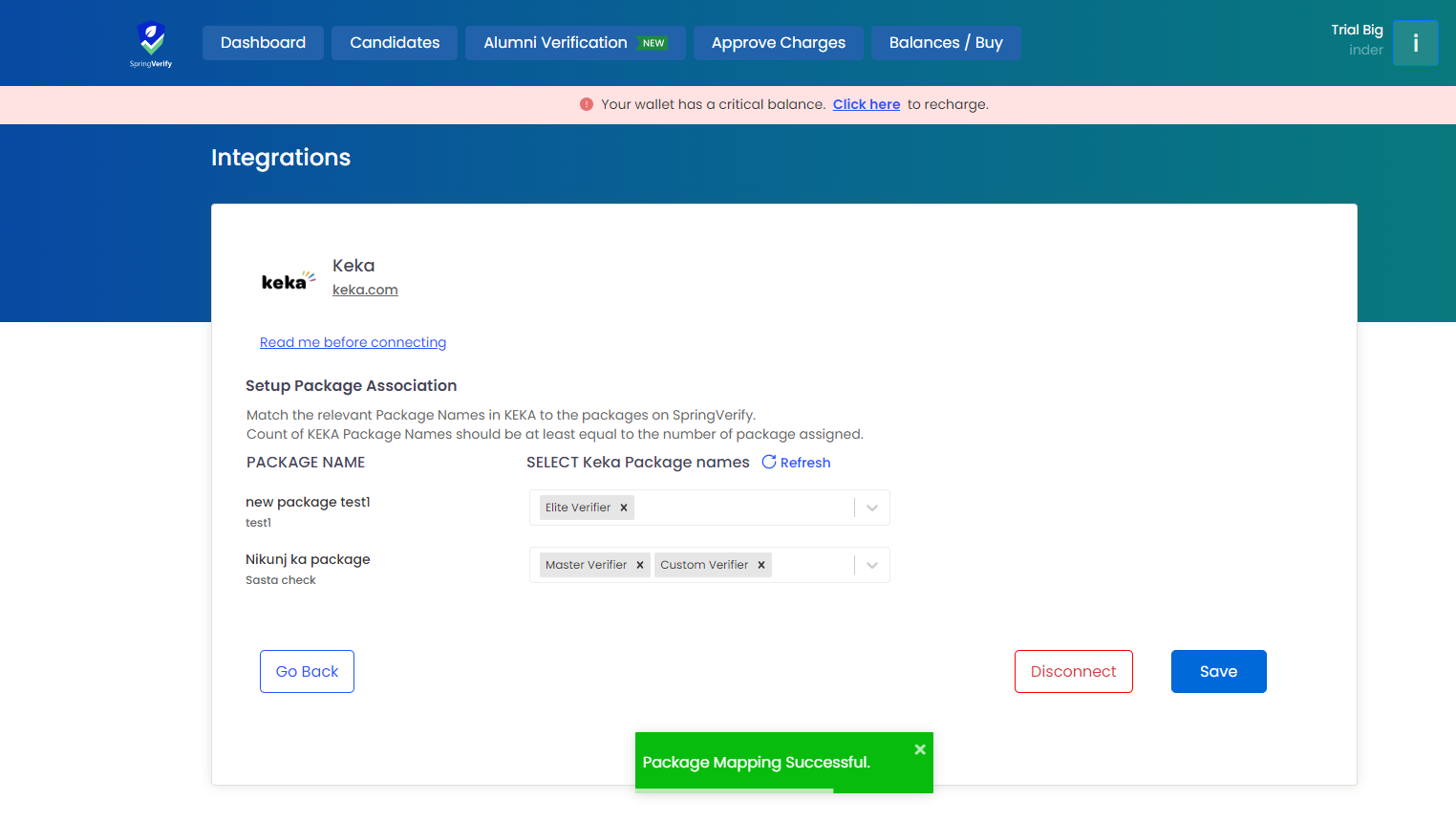Screen dimensions: 1456x822
Task: Click the 'Package Mapping Successful.' message
Action: [x=757, y=762]
